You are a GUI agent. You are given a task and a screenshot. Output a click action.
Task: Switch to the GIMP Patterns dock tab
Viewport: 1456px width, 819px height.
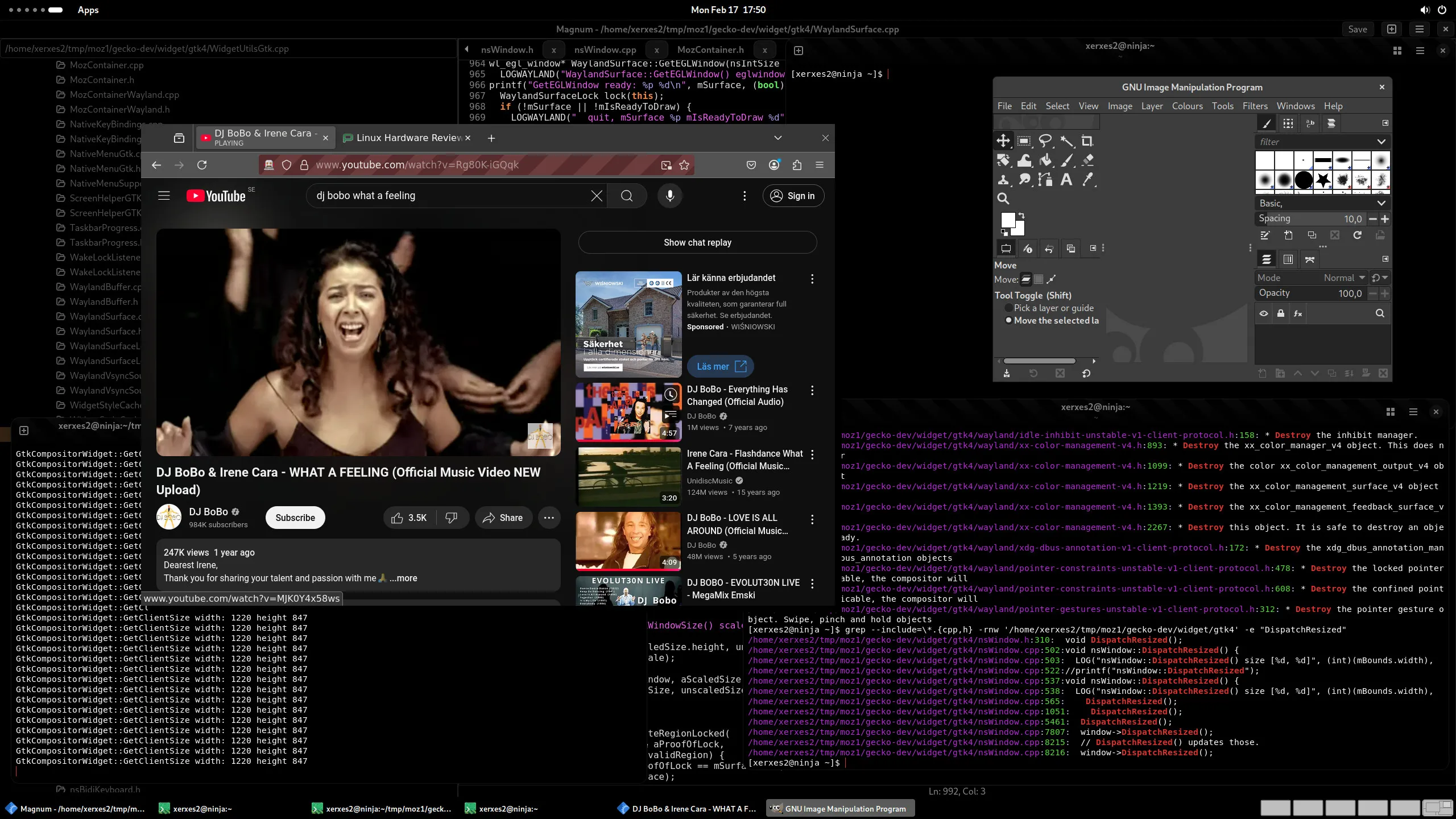pos(1288,123)
